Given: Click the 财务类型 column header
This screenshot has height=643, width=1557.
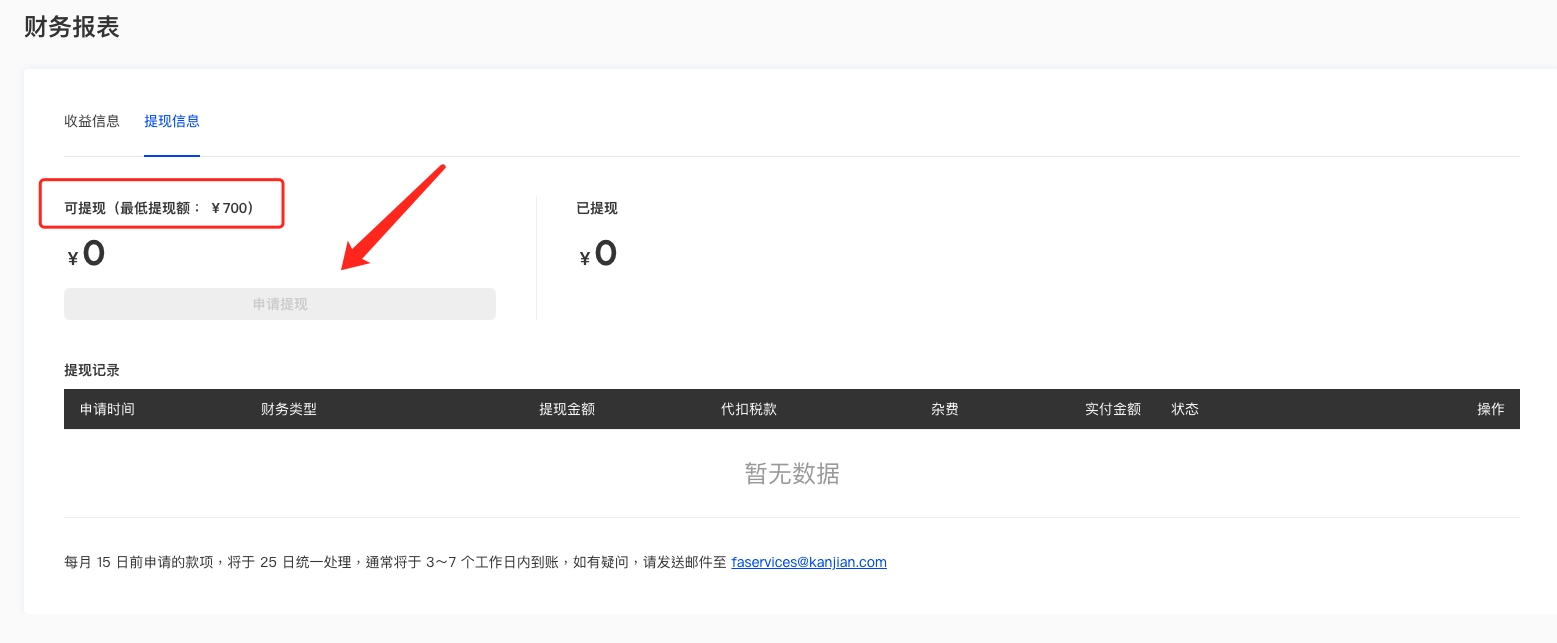Looking at the screenshot, I should click(x=289, y=409).
